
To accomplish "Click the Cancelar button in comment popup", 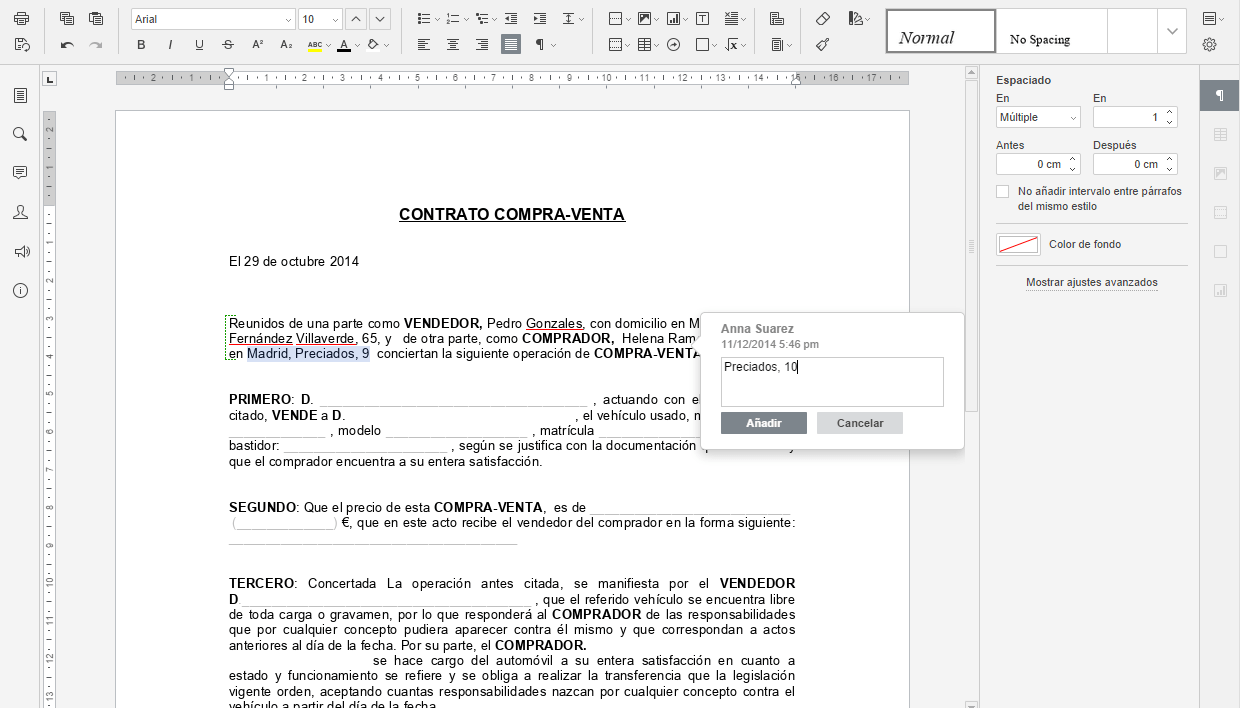I will click(x=860, y=423).
